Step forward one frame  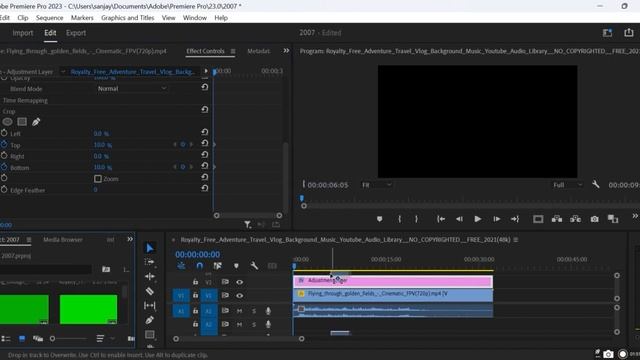[496, 219]
